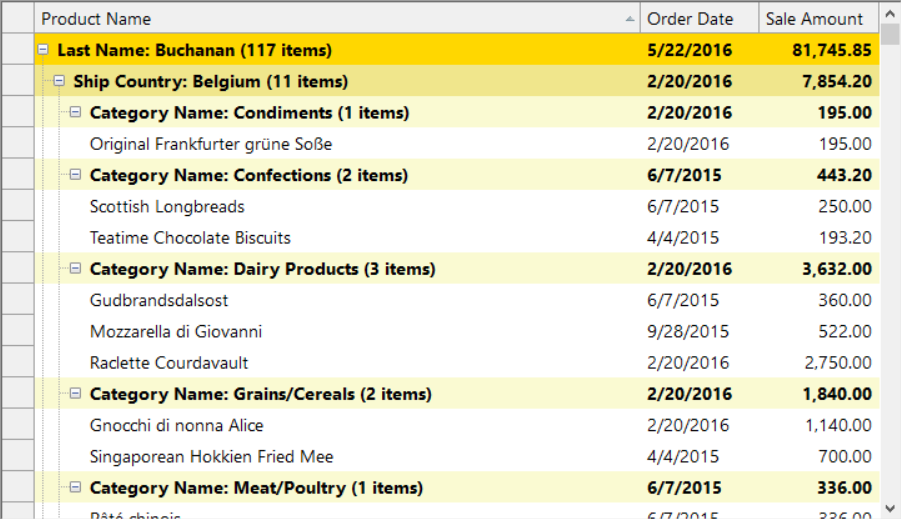Collapse the Dairy Products category group
Image resolution: width=901 pixels, height=519 pixels.
click(x=75, y=268)
